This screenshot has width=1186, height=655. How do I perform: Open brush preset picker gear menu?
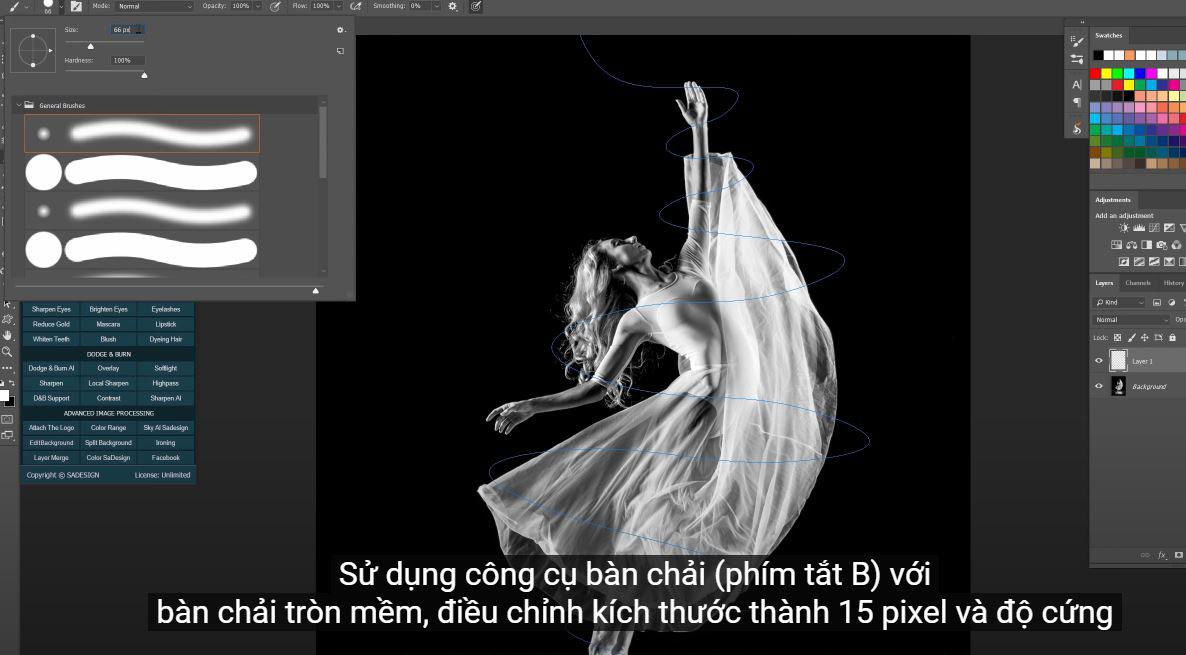(x=340, y=30)
